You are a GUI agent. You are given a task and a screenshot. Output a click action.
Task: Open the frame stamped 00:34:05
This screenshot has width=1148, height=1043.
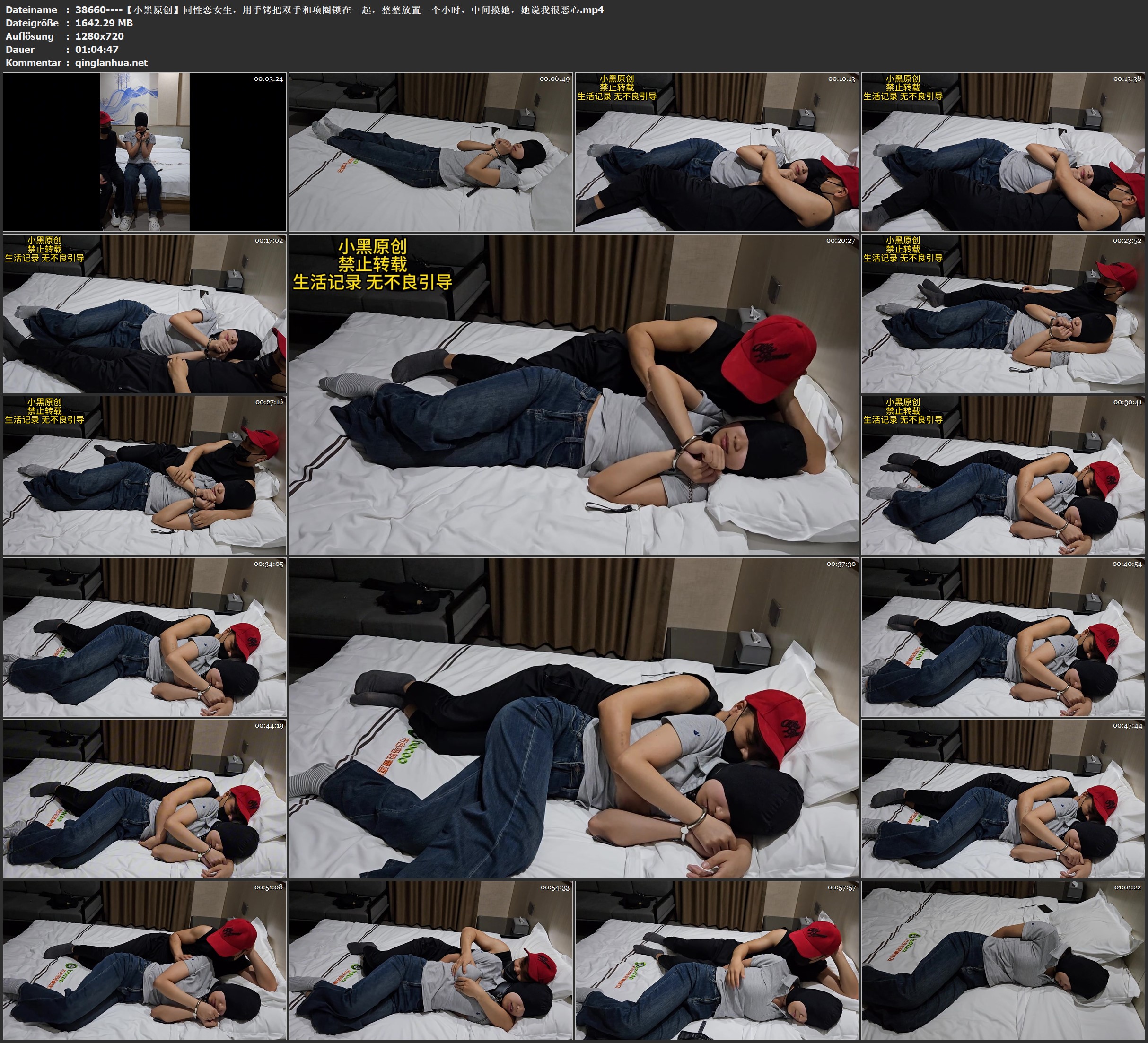[x=145, y=636]
